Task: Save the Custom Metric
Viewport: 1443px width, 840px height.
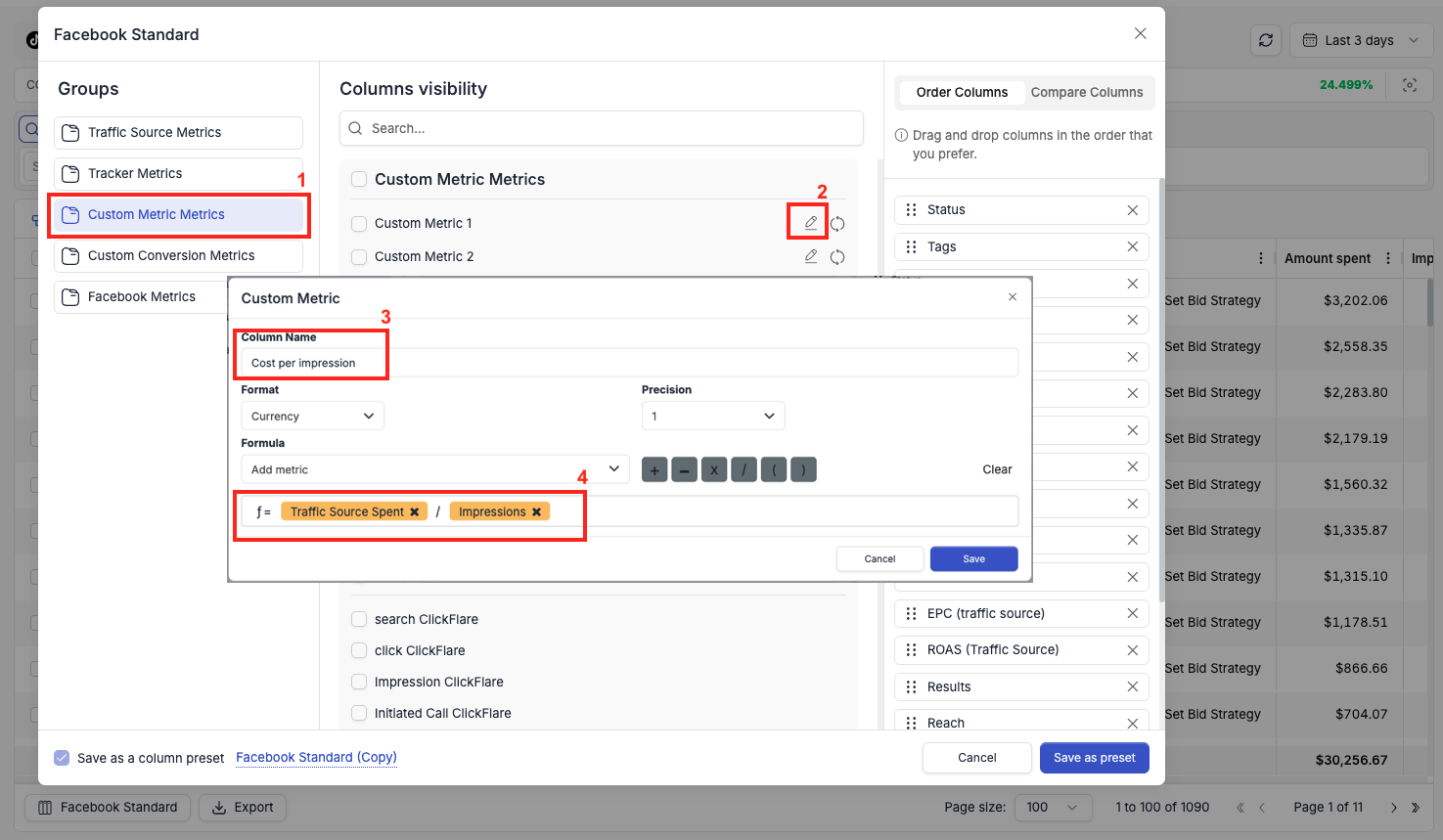Action: 973,559
